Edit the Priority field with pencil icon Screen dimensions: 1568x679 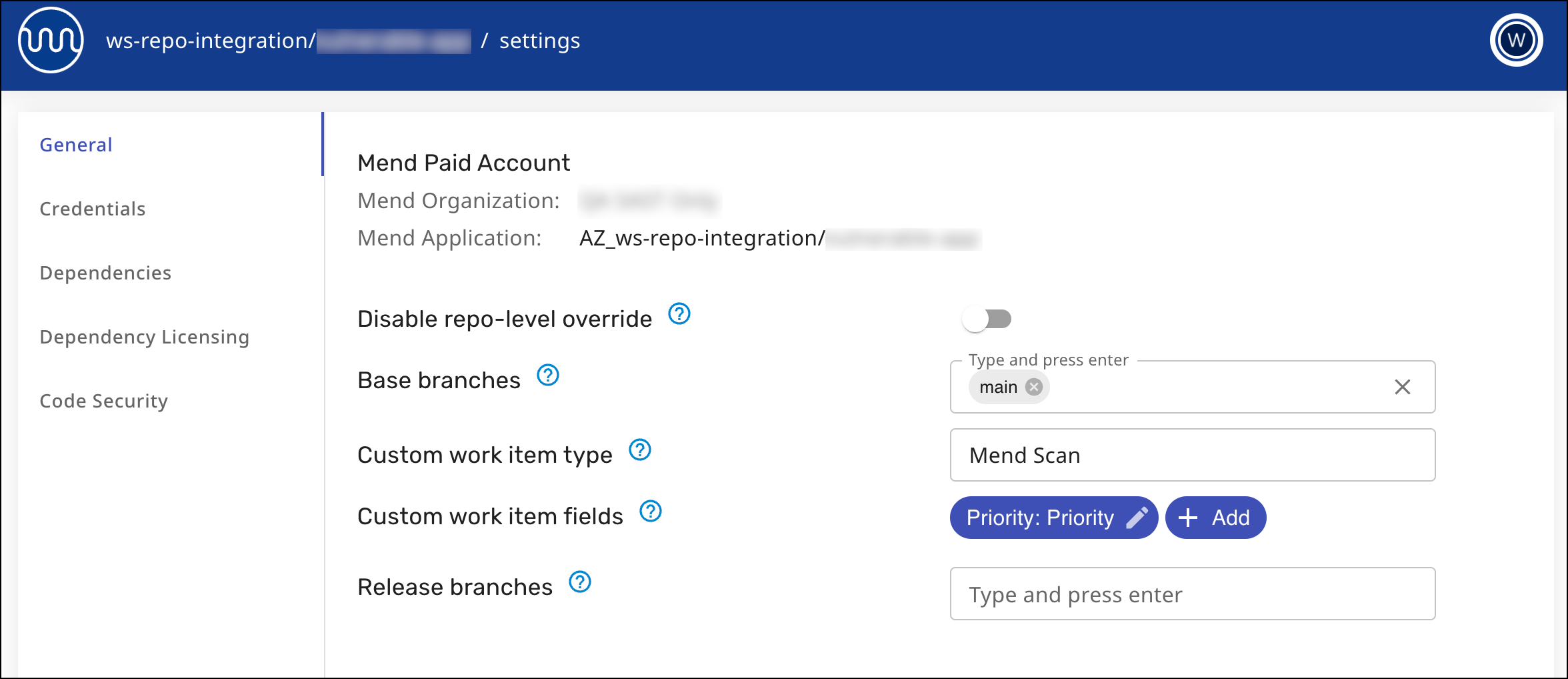coord(1137,518)
